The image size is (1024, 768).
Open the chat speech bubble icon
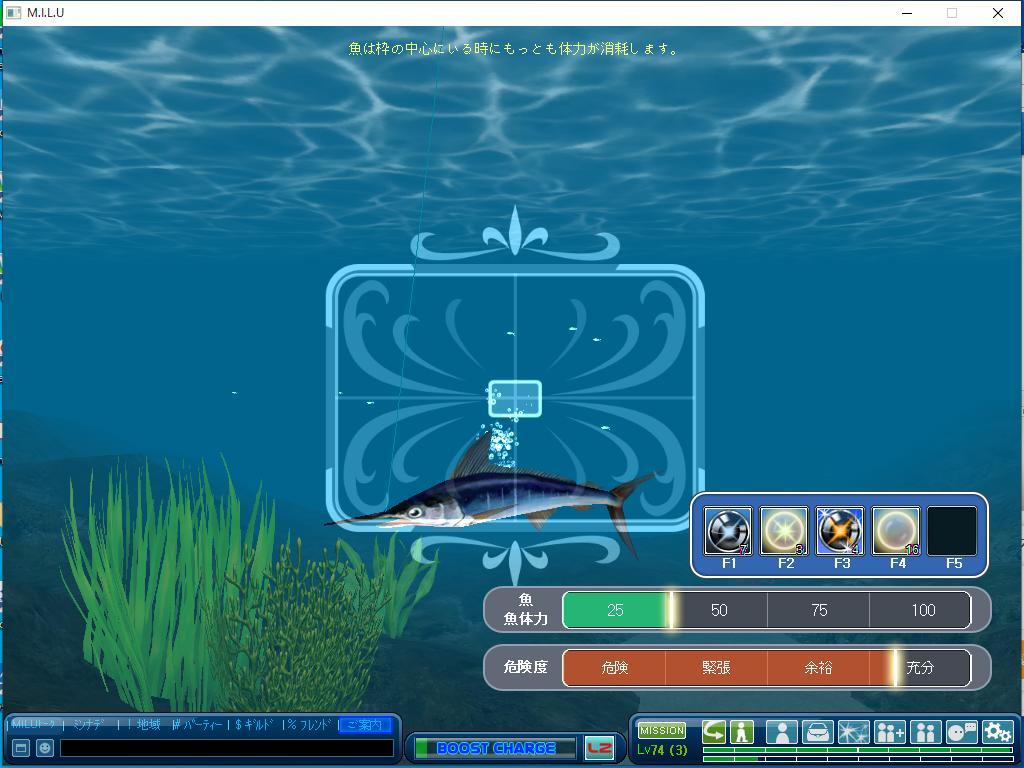tap(961, 732)
